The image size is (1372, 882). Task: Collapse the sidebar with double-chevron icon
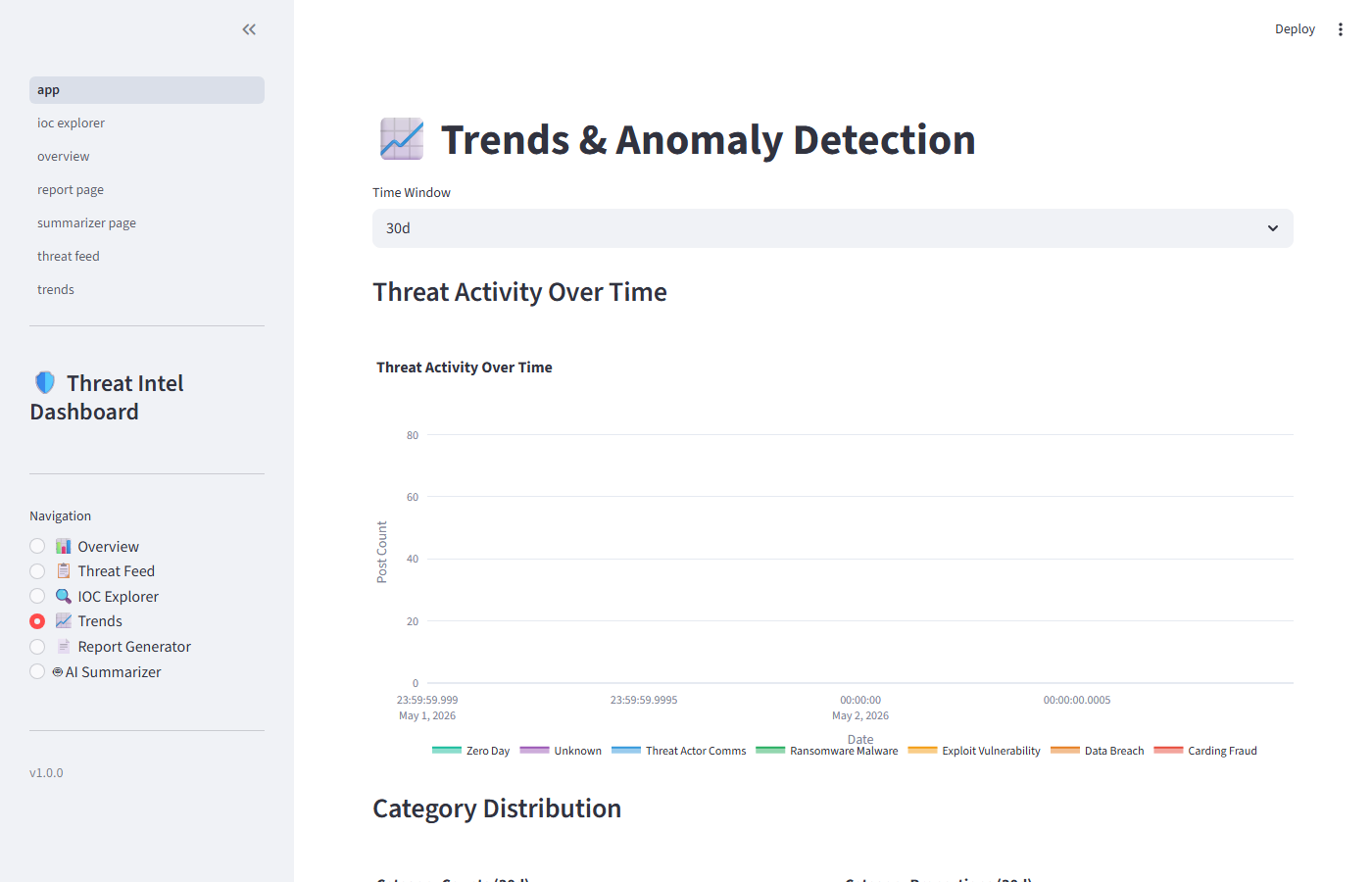pyautogui.click(x=249, y=29)
